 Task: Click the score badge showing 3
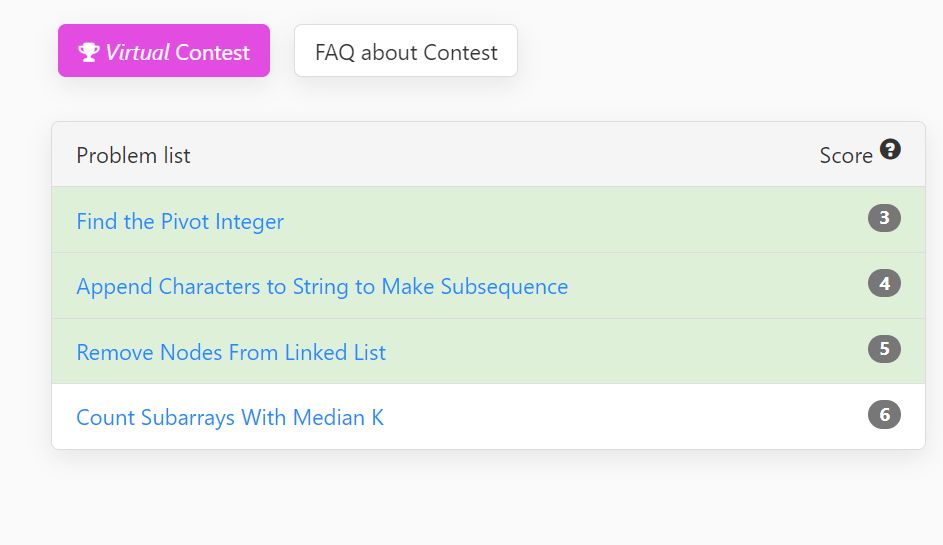(x=884, y=218)
